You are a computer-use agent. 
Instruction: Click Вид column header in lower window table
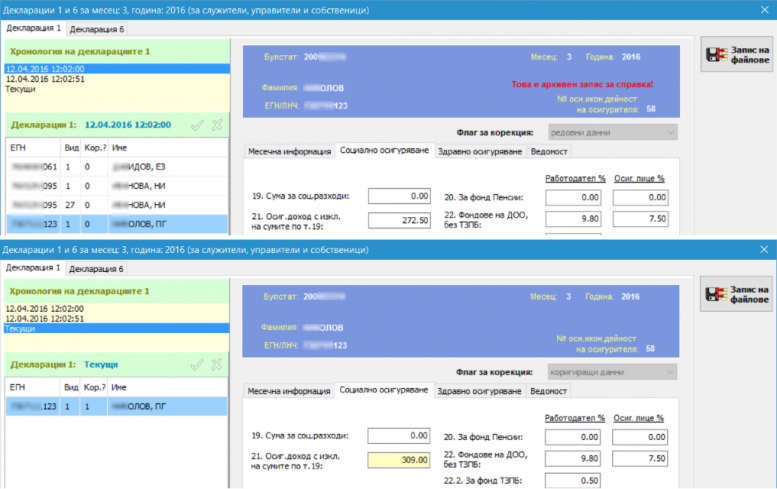click(x=70, y=387)
